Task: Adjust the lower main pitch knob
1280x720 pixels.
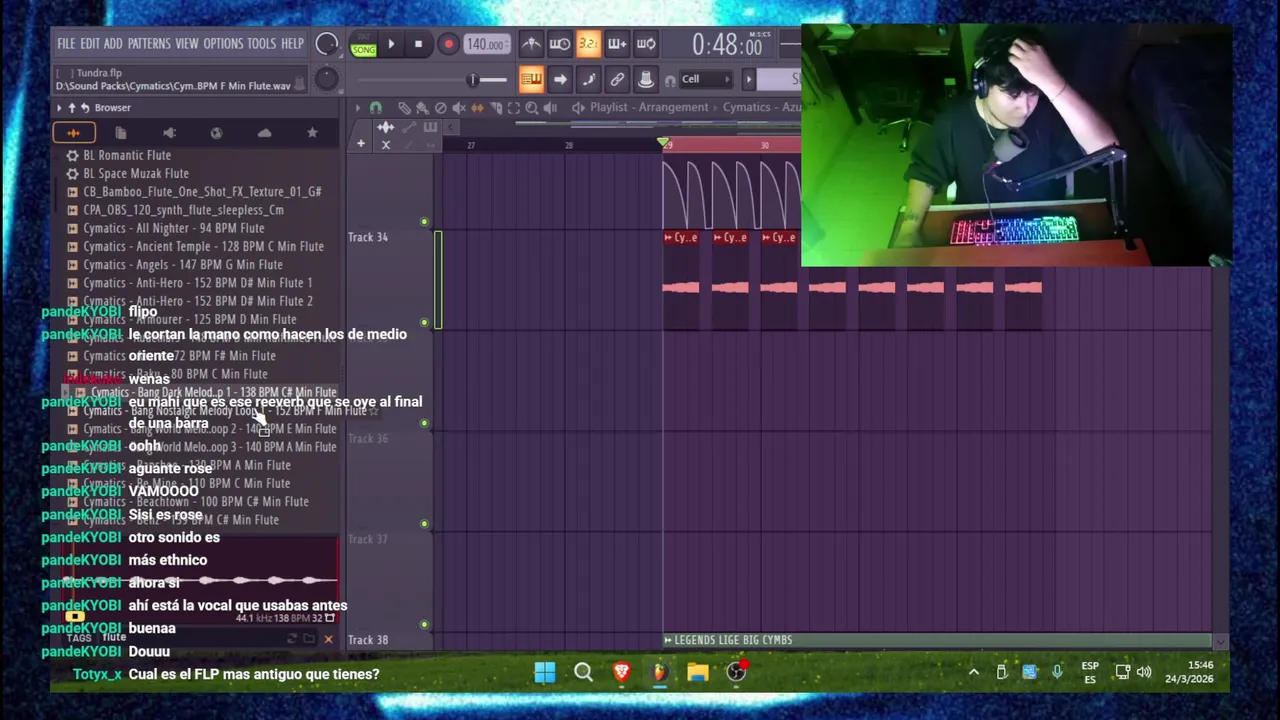Action: point(326,79)
